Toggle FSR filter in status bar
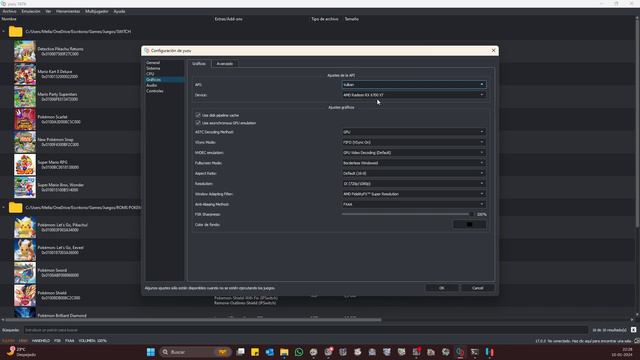 [58, 340]
